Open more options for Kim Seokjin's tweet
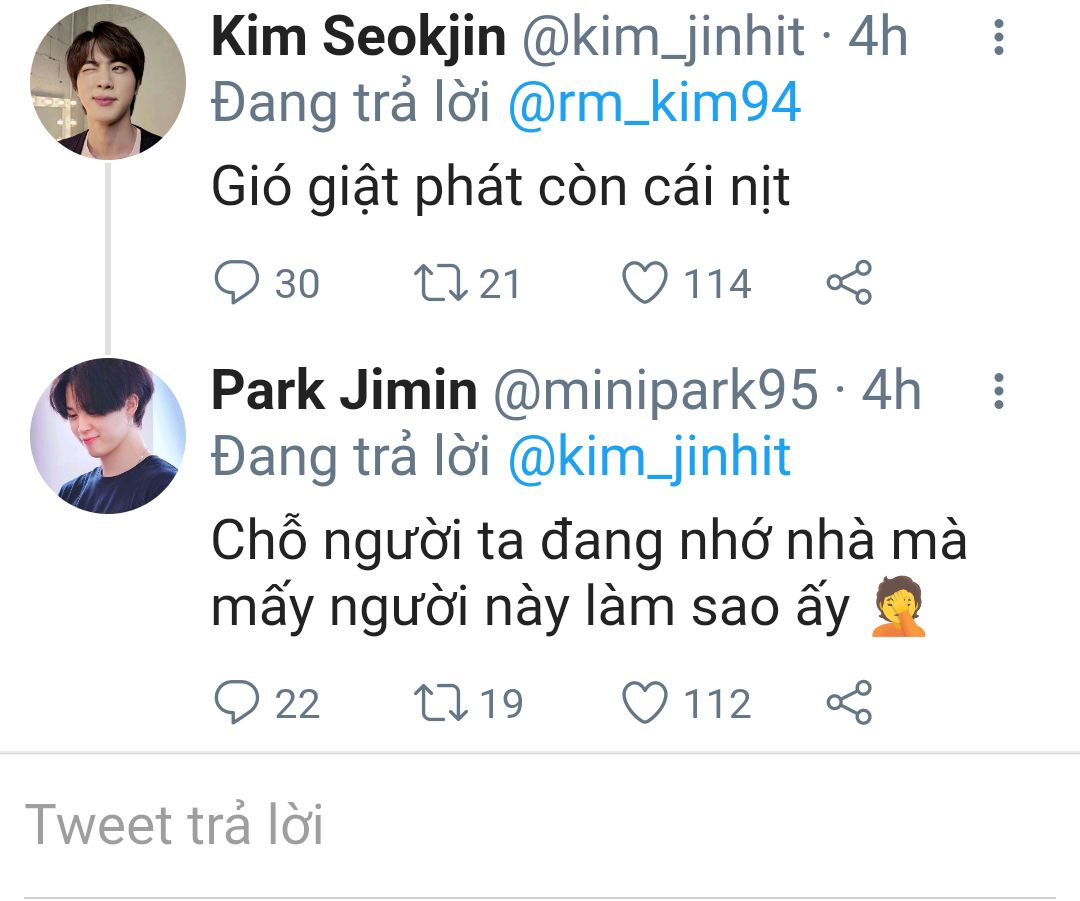The height and width of the screenshot is (901, 1080). 997,38
